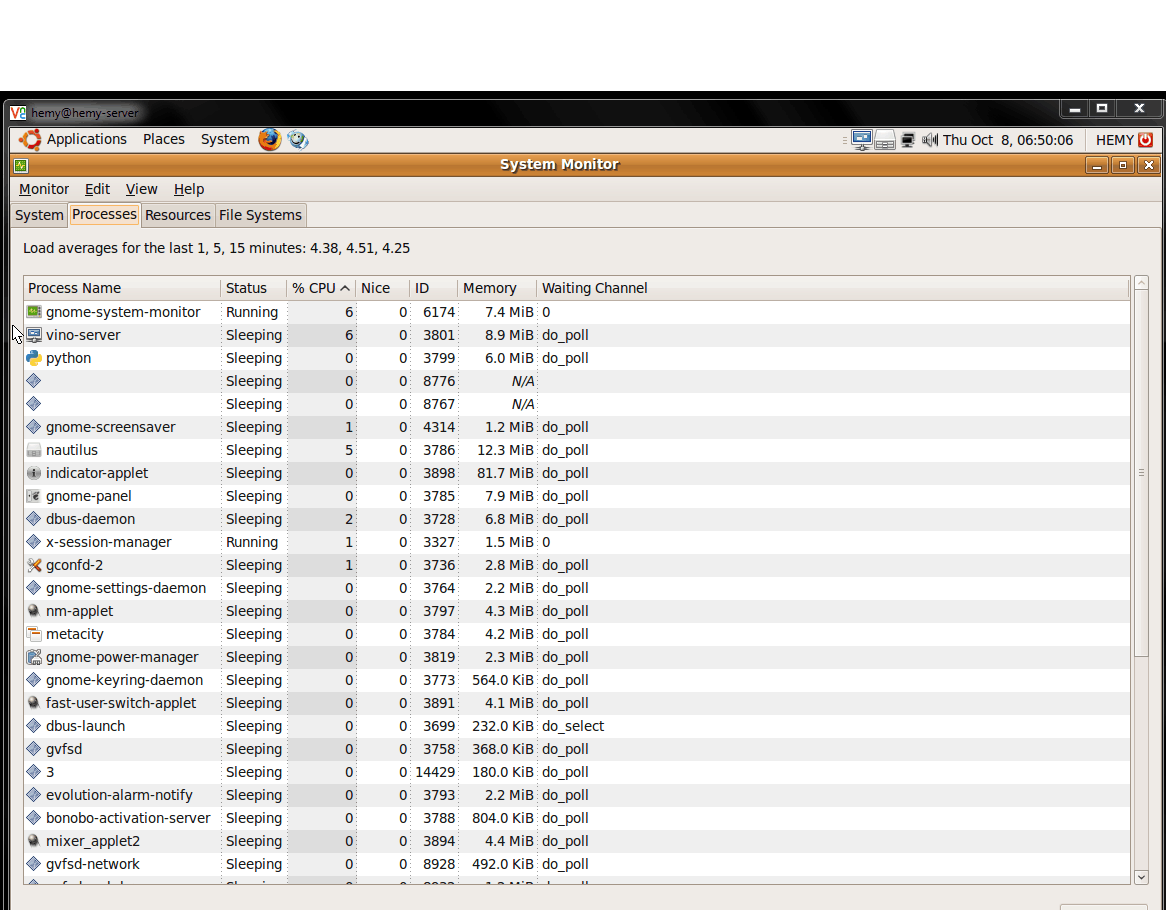Switch to the Resources tab

tap(178, 215)
